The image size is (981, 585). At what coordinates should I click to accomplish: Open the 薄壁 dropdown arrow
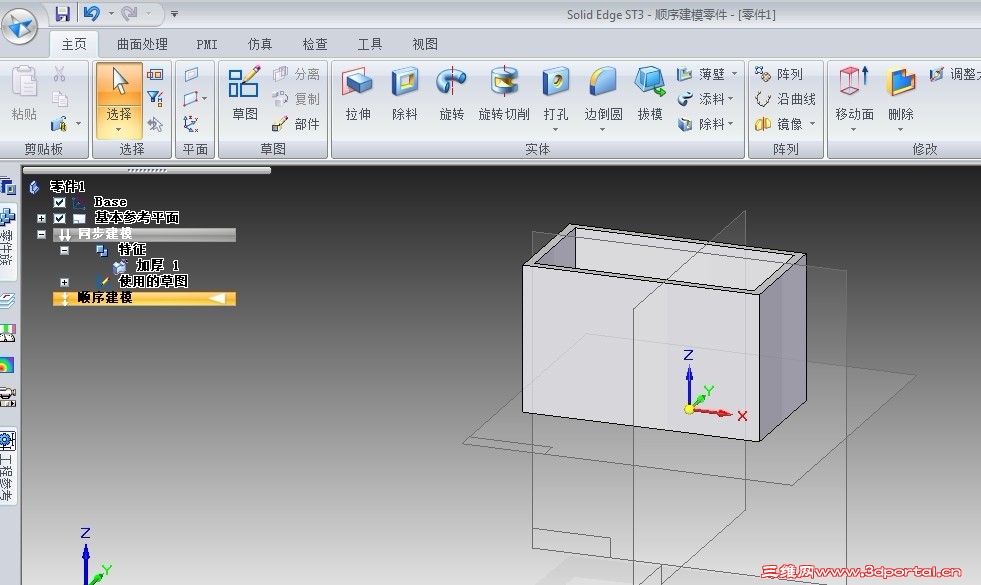734,74
